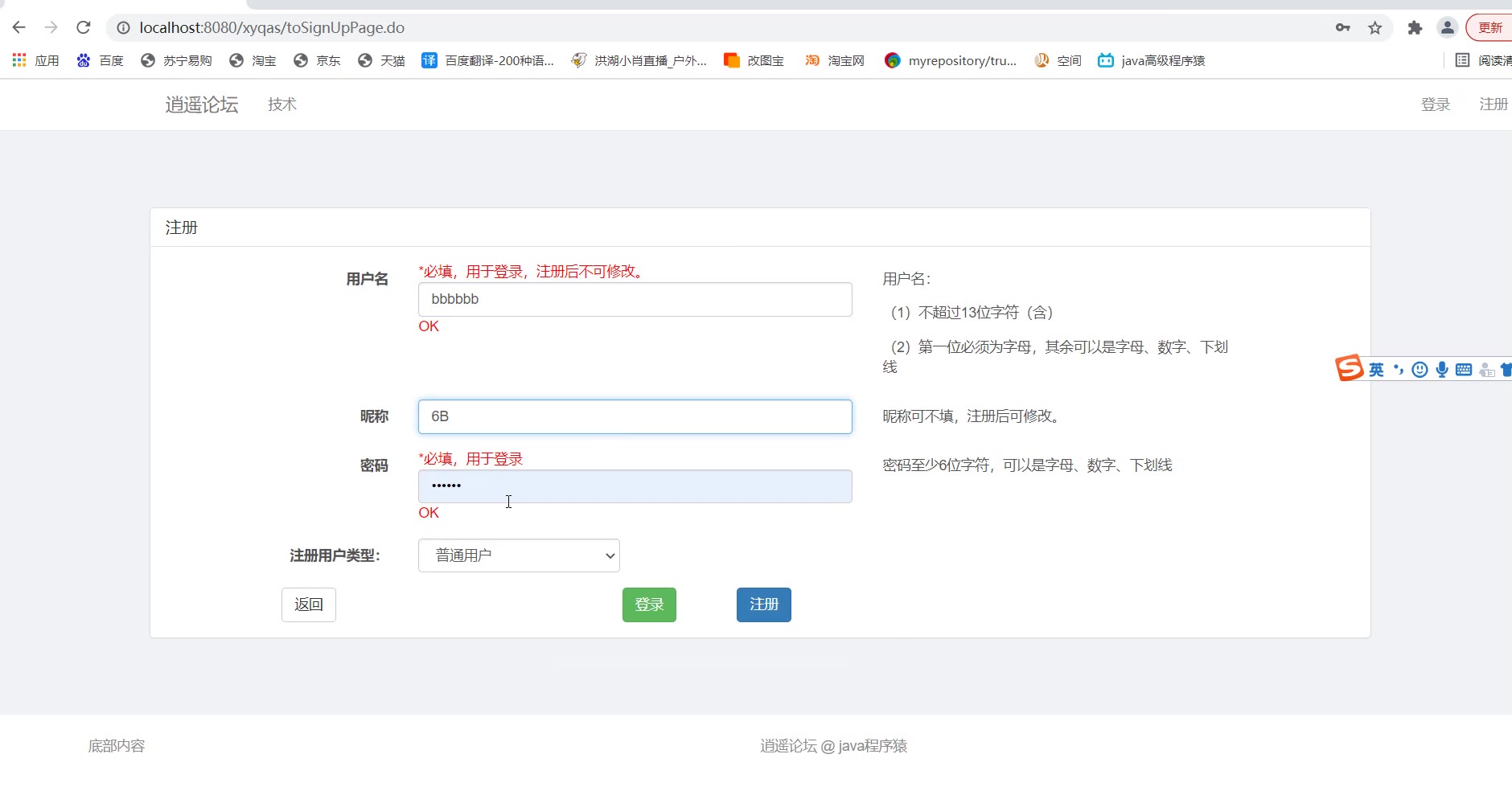The height and width of the screenshot is (791, 1512).
Task: Click the Sogou input method S logo
Action: tap(1349, 368)
